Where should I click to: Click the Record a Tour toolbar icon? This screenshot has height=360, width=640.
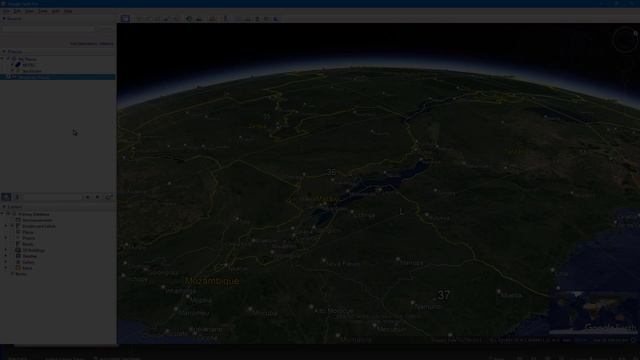(176, 19)
